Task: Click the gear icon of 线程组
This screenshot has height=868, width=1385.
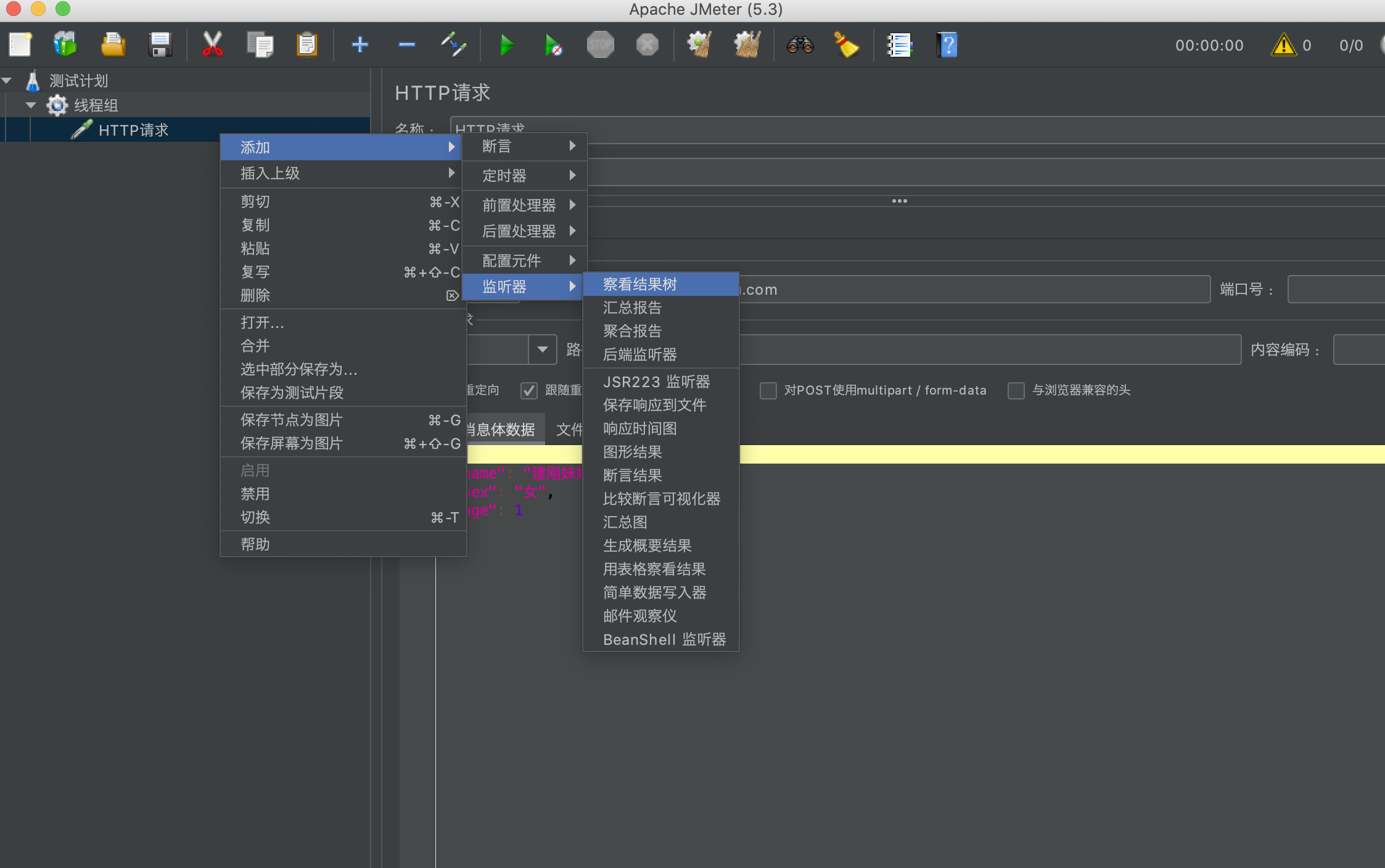Action: [57, 105]
